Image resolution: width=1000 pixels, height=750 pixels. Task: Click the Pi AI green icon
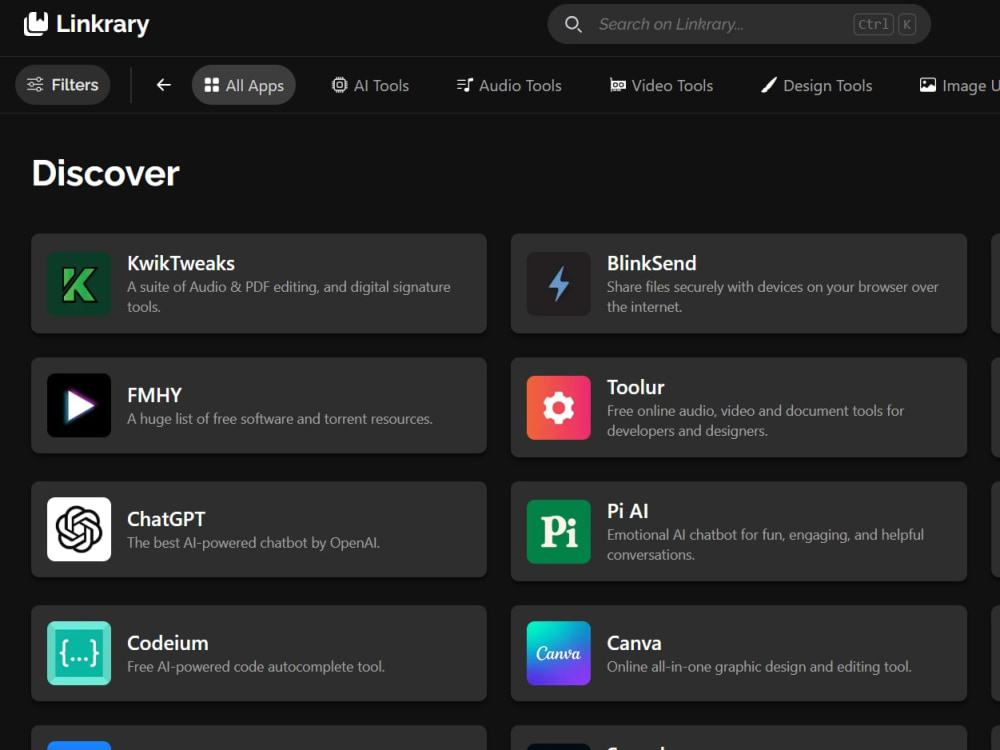(x=559, y=532)
